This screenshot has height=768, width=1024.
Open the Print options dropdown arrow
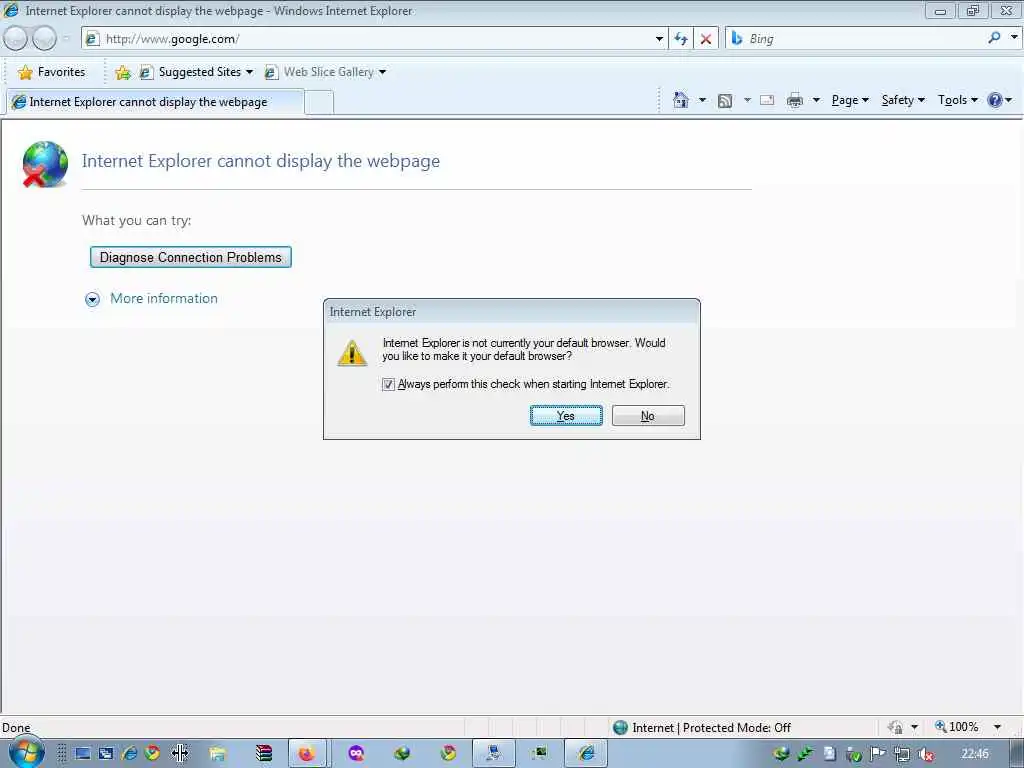pyautogui.click(x=816, y=101)
